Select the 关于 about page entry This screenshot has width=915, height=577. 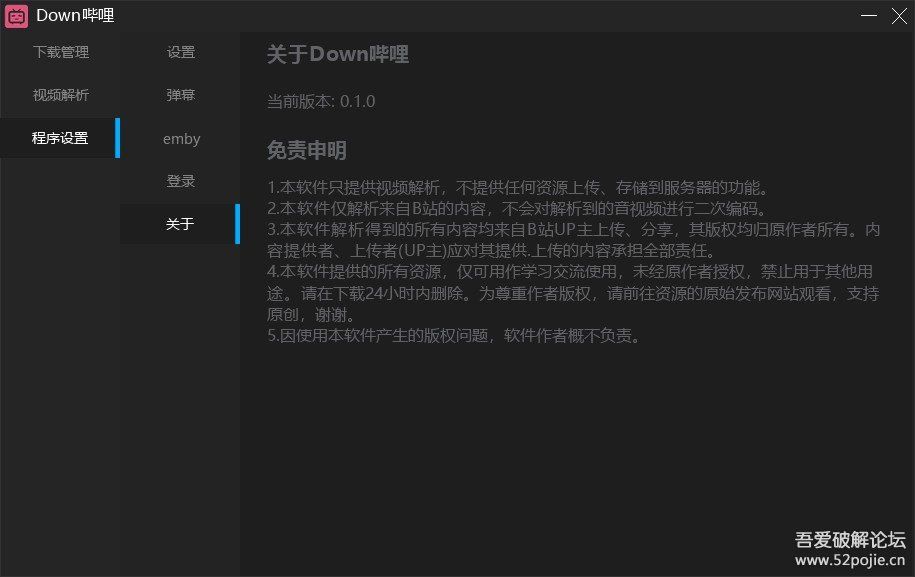pos(180,224)
